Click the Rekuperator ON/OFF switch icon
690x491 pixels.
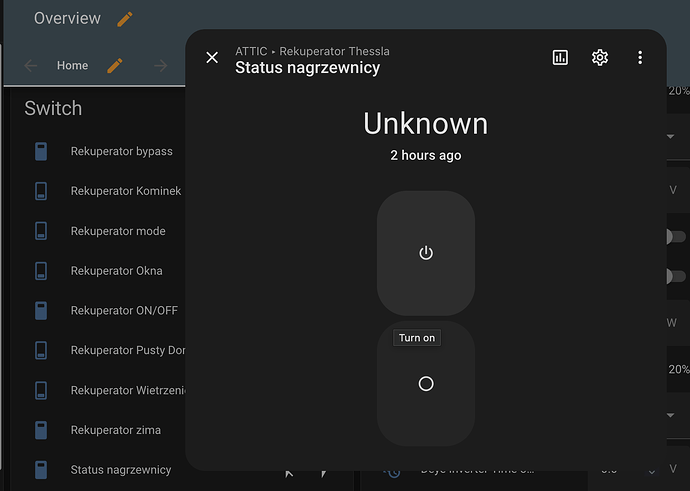41,311
